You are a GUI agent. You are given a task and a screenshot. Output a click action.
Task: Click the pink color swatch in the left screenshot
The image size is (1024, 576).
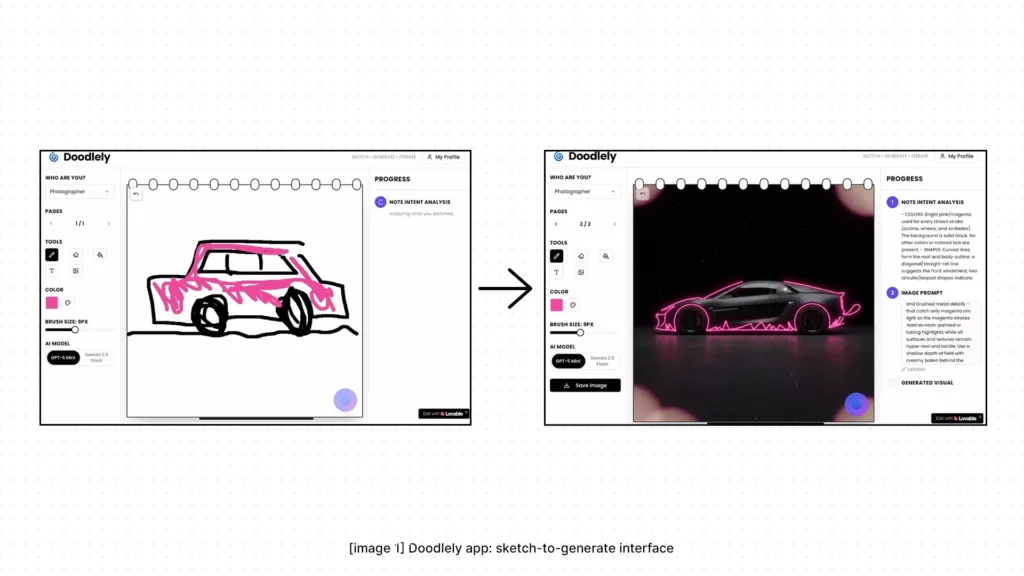click(x=52, y=302)
